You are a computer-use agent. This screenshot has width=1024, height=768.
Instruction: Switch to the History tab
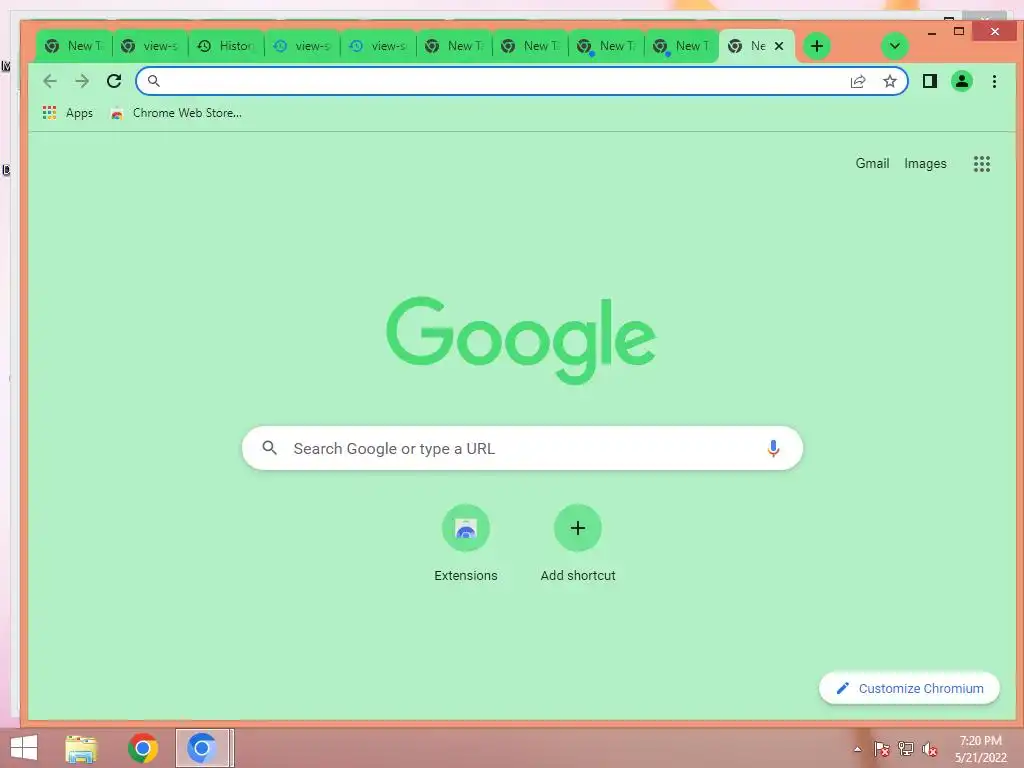[x=226, y=46]
